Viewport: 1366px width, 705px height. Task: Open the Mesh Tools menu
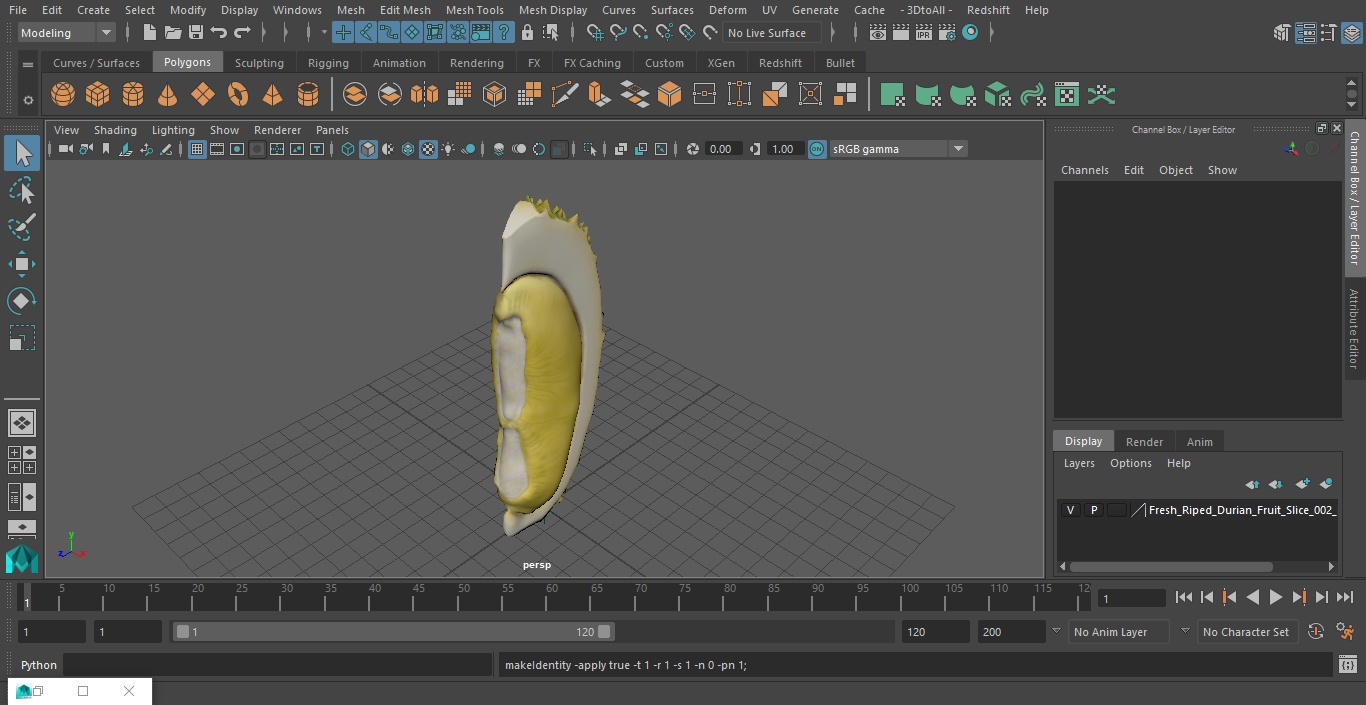(474, 10)
